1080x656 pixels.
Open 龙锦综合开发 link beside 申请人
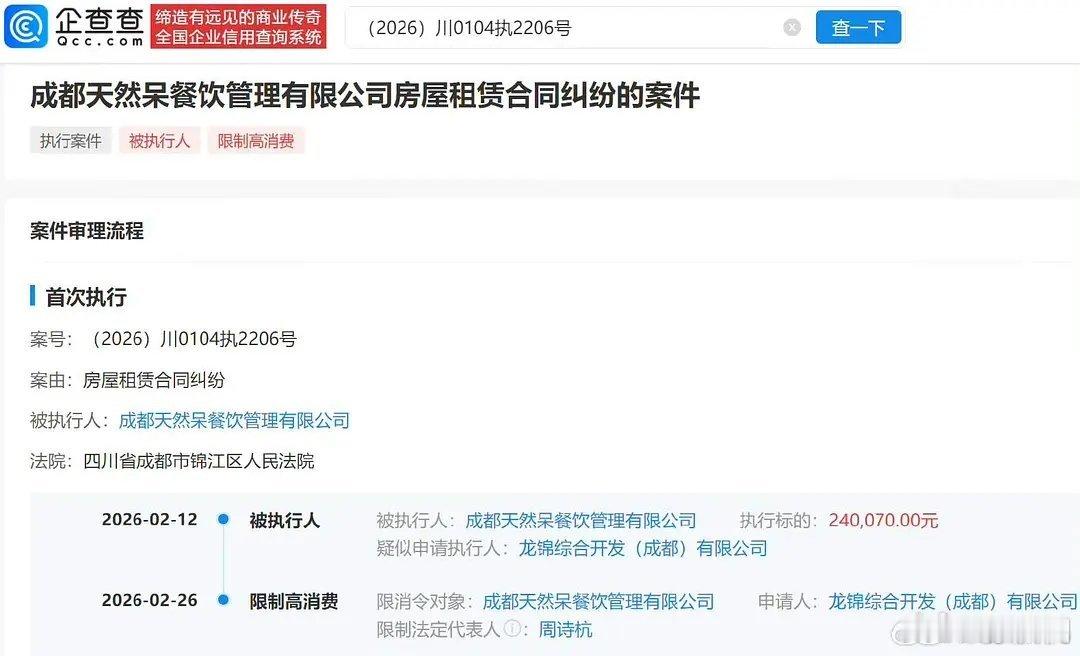pos(953,602)
